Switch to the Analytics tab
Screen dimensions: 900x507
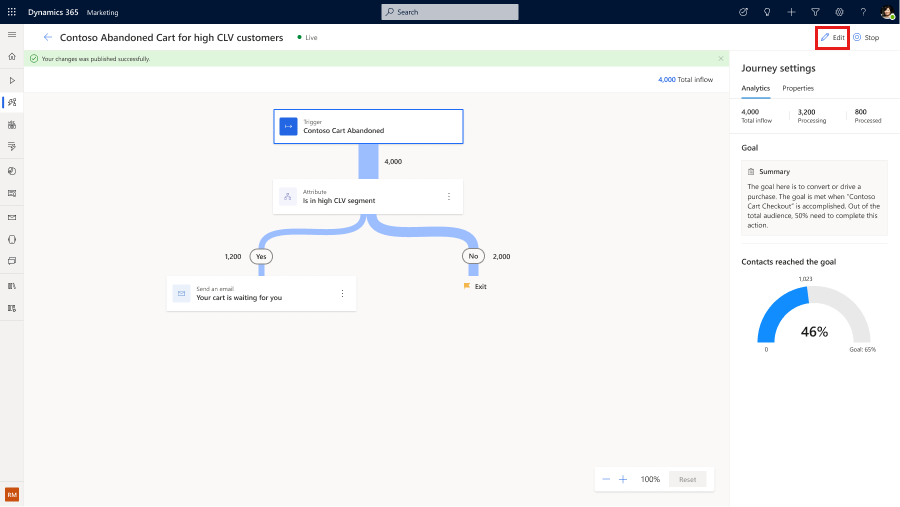point(755,88)
